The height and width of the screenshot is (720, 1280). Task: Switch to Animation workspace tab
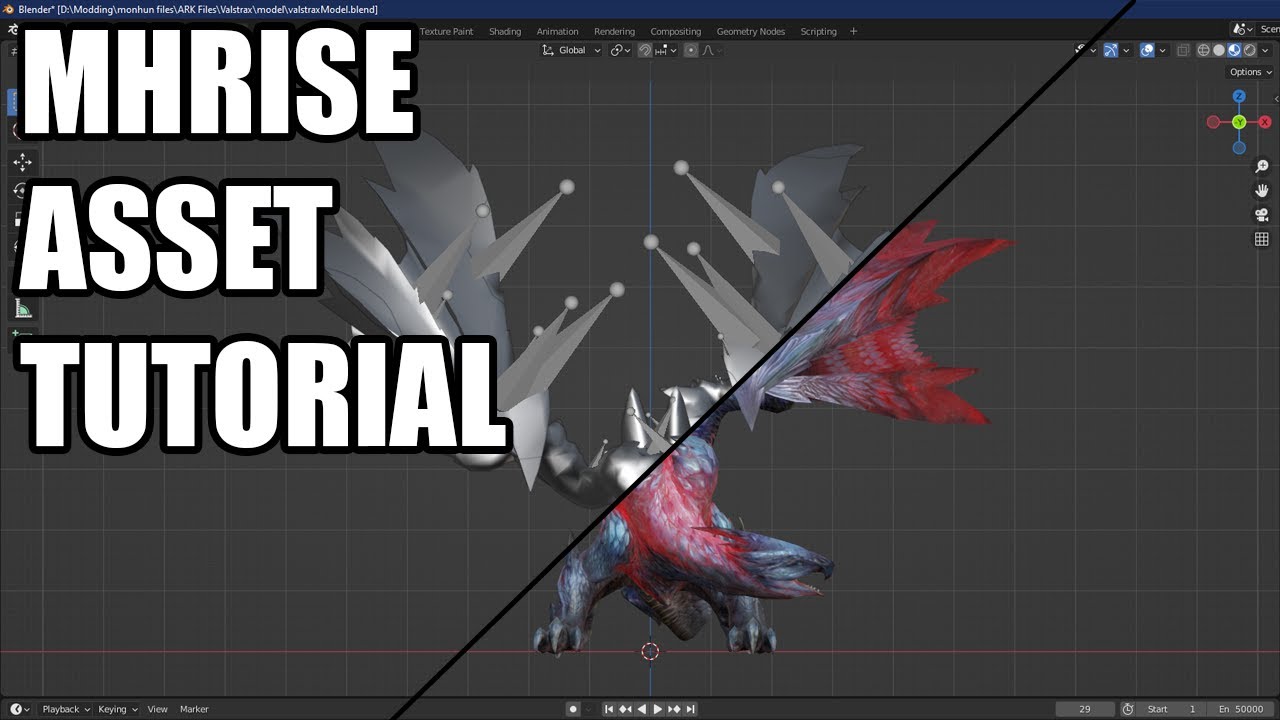[x=557, y=31]
